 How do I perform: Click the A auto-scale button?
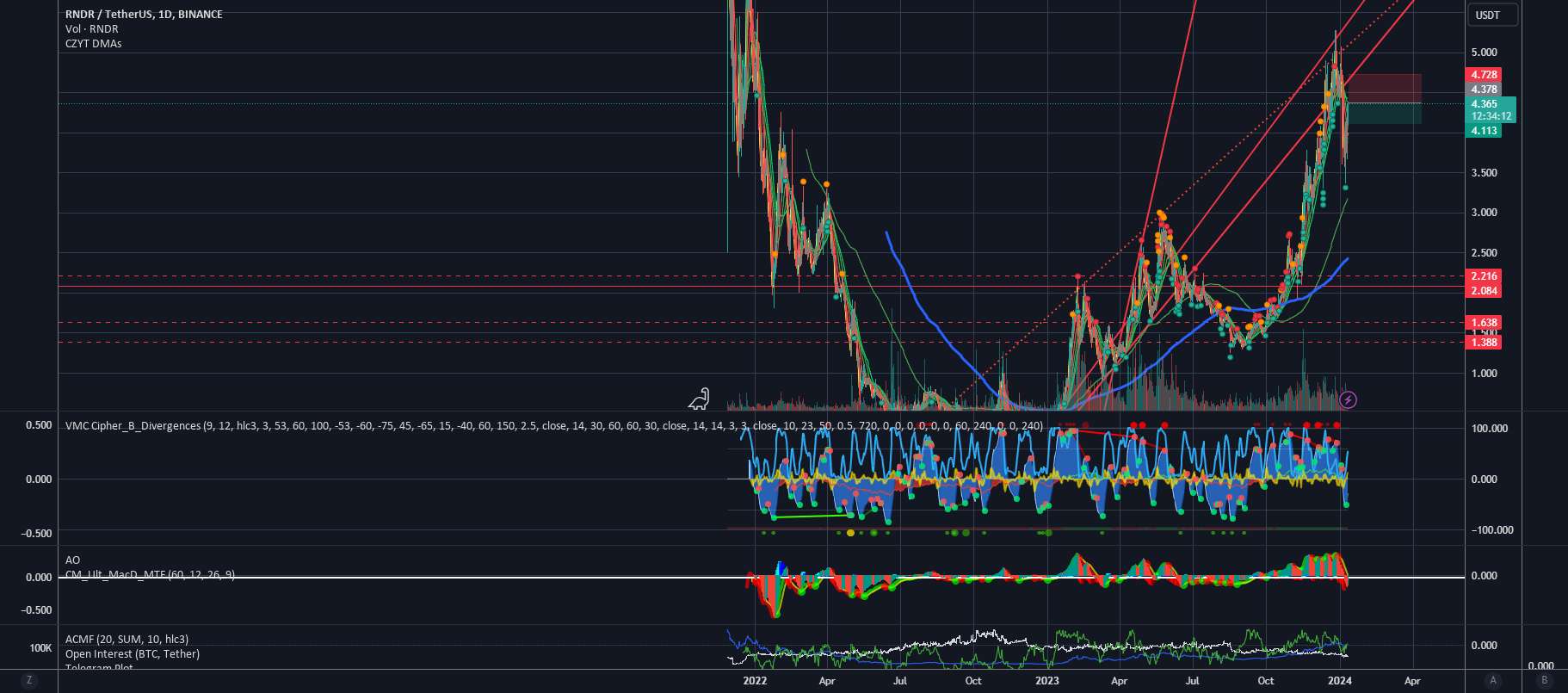click(x=1492, y=680)
